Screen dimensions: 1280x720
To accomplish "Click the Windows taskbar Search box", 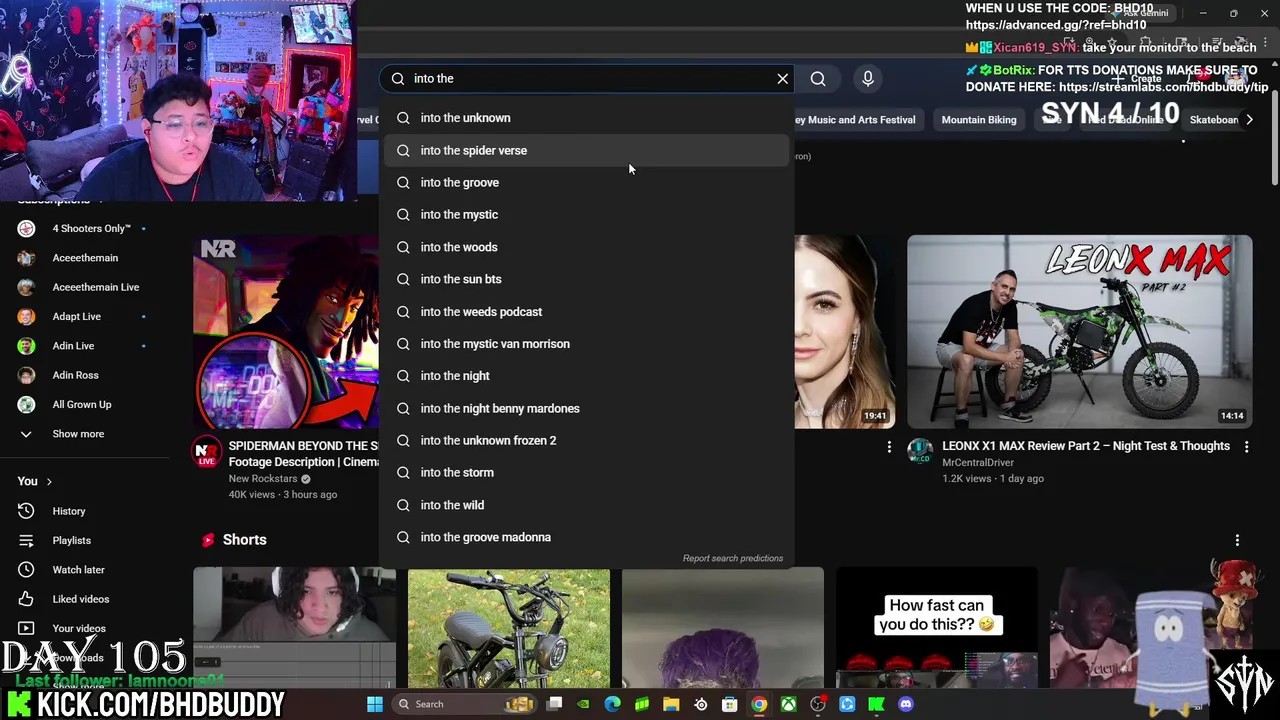I will click(x=464, y=704).
